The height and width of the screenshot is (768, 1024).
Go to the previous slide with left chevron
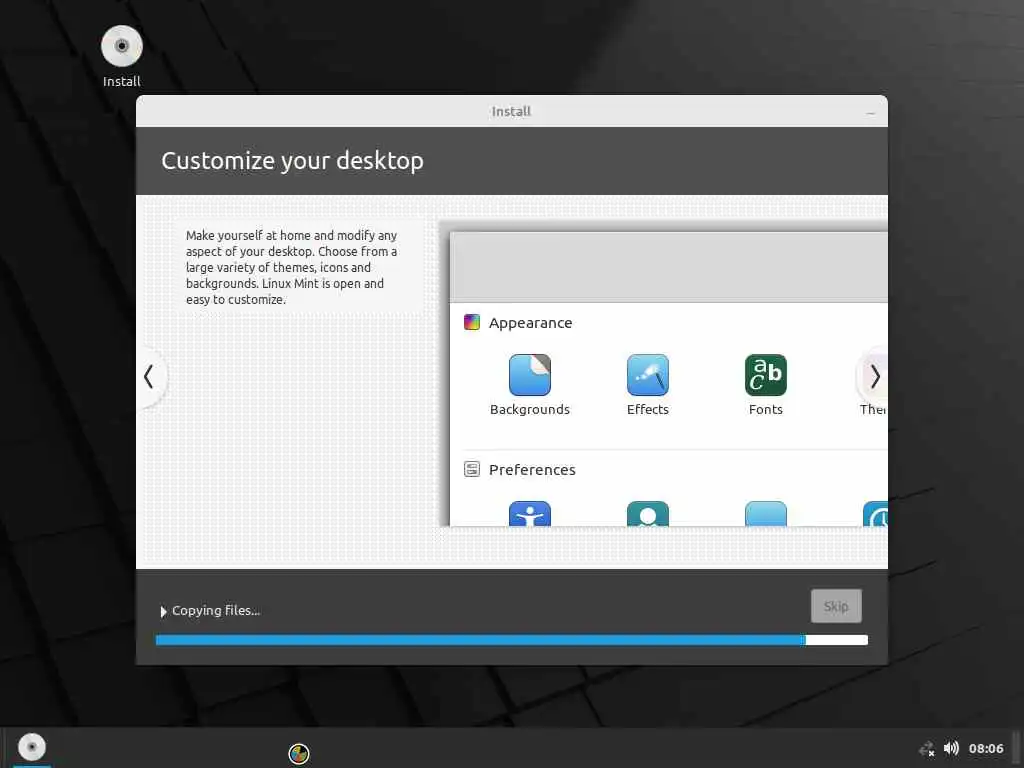pos(150,377)
